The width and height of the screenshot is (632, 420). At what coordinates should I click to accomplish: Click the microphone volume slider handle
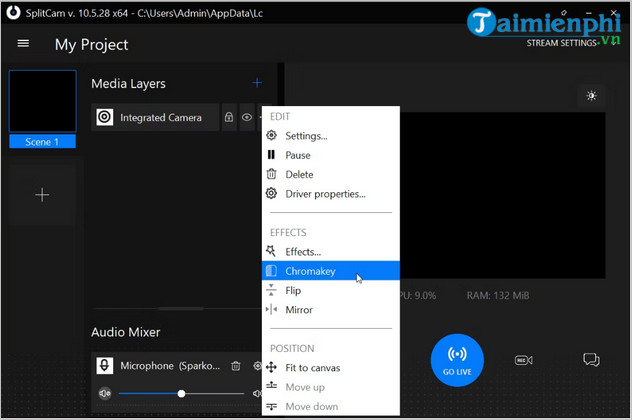(x=181, y=394)
